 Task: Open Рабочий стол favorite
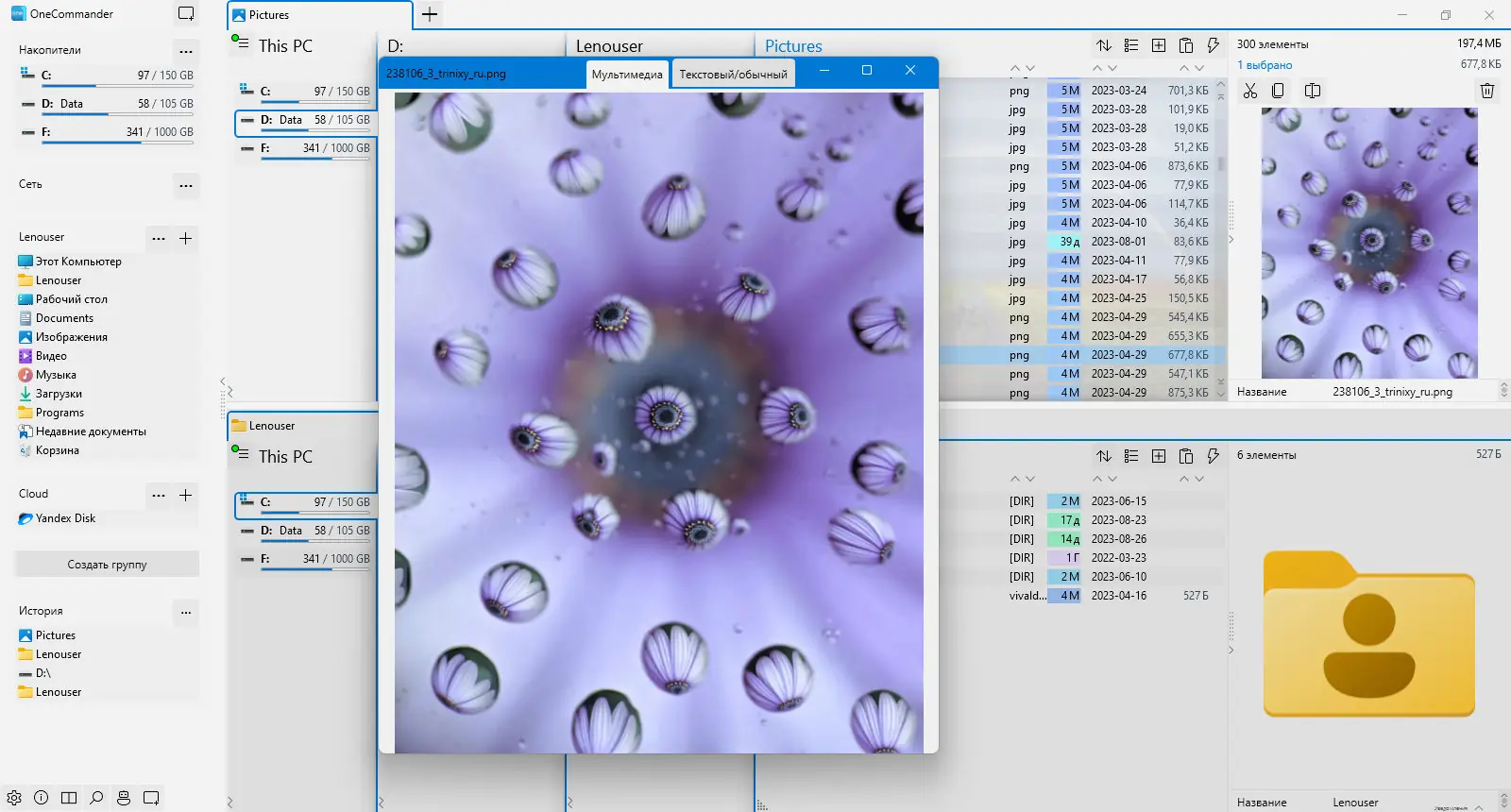pos(71,299)
